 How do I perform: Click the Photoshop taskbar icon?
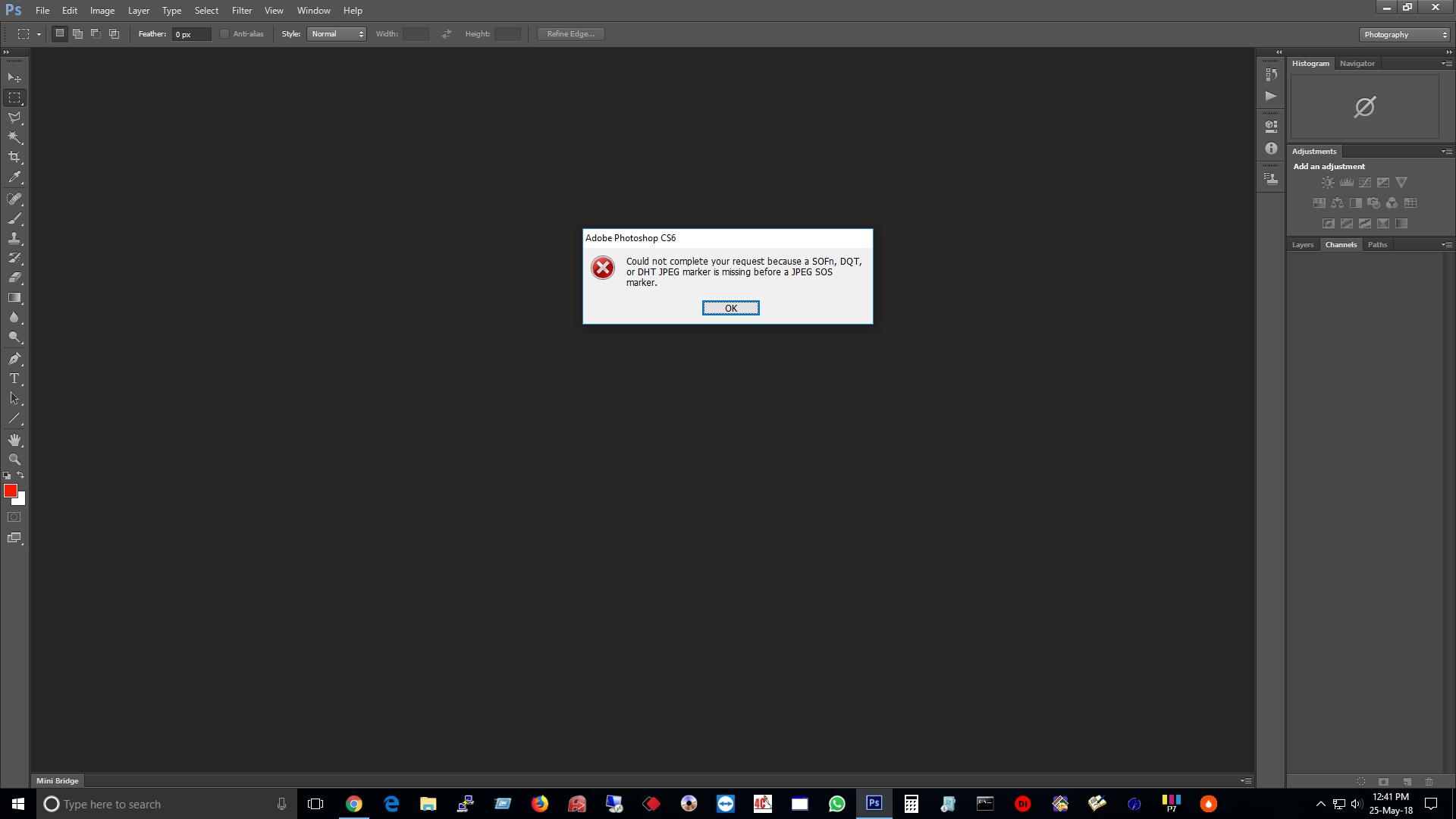tap(874, 804)
